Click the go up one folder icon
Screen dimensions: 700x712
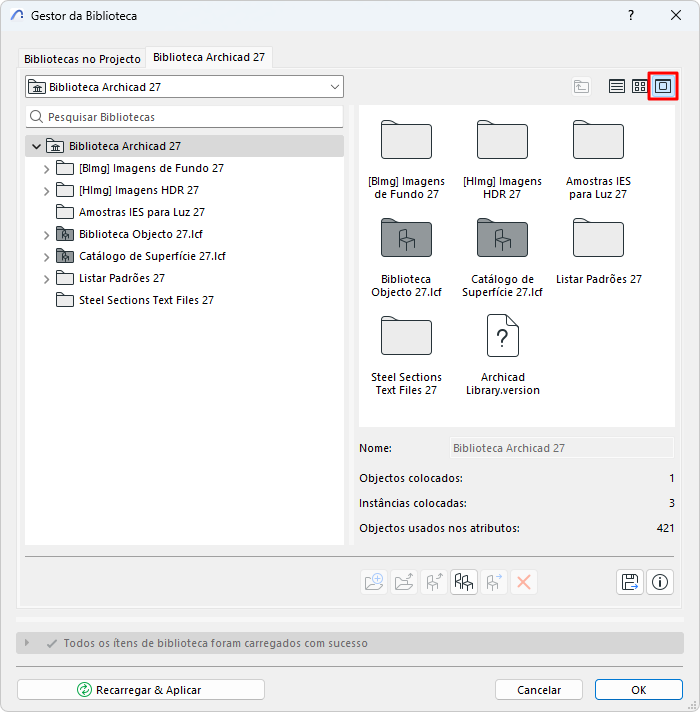pos(581,86)
